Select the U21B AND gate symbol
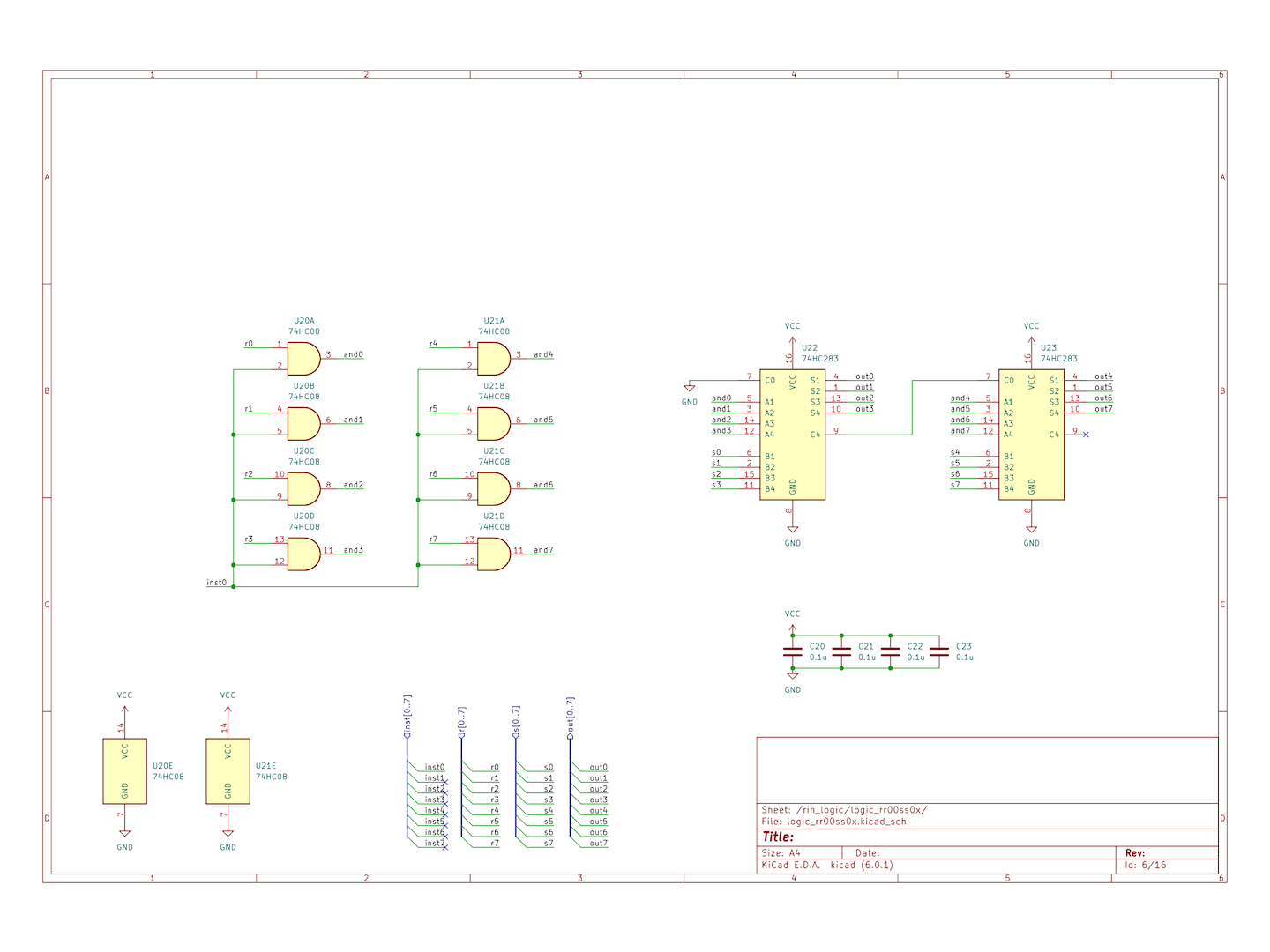Image resolution: width=1270 pixels, height=952 pixels. pyautogui.click(x=494, y=424)
